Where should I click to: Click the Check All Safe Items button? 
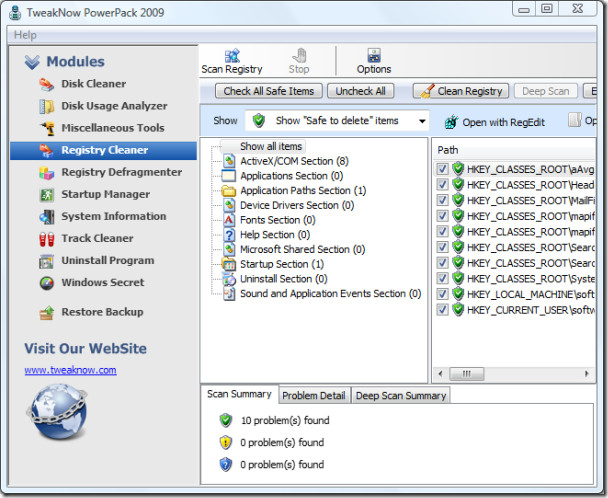click(x=269, y=91)
